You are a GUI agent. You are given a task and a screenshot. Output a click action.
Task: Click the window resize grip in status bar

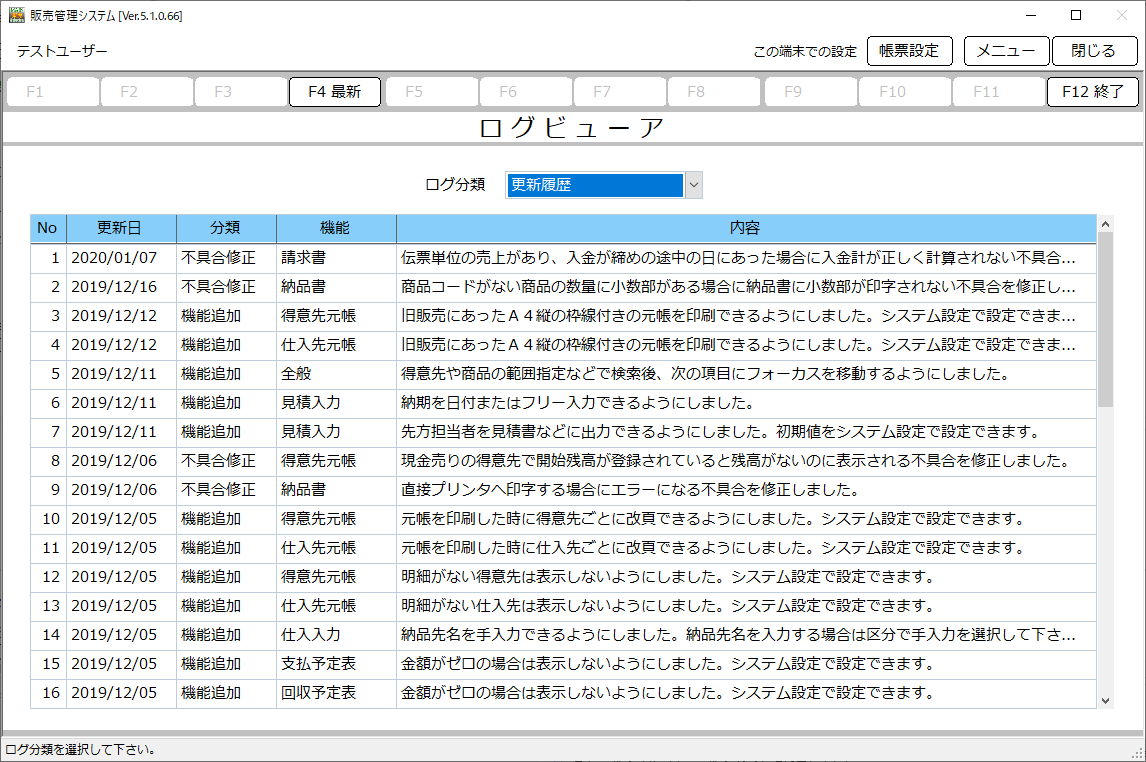click(x=1137, y=754)
